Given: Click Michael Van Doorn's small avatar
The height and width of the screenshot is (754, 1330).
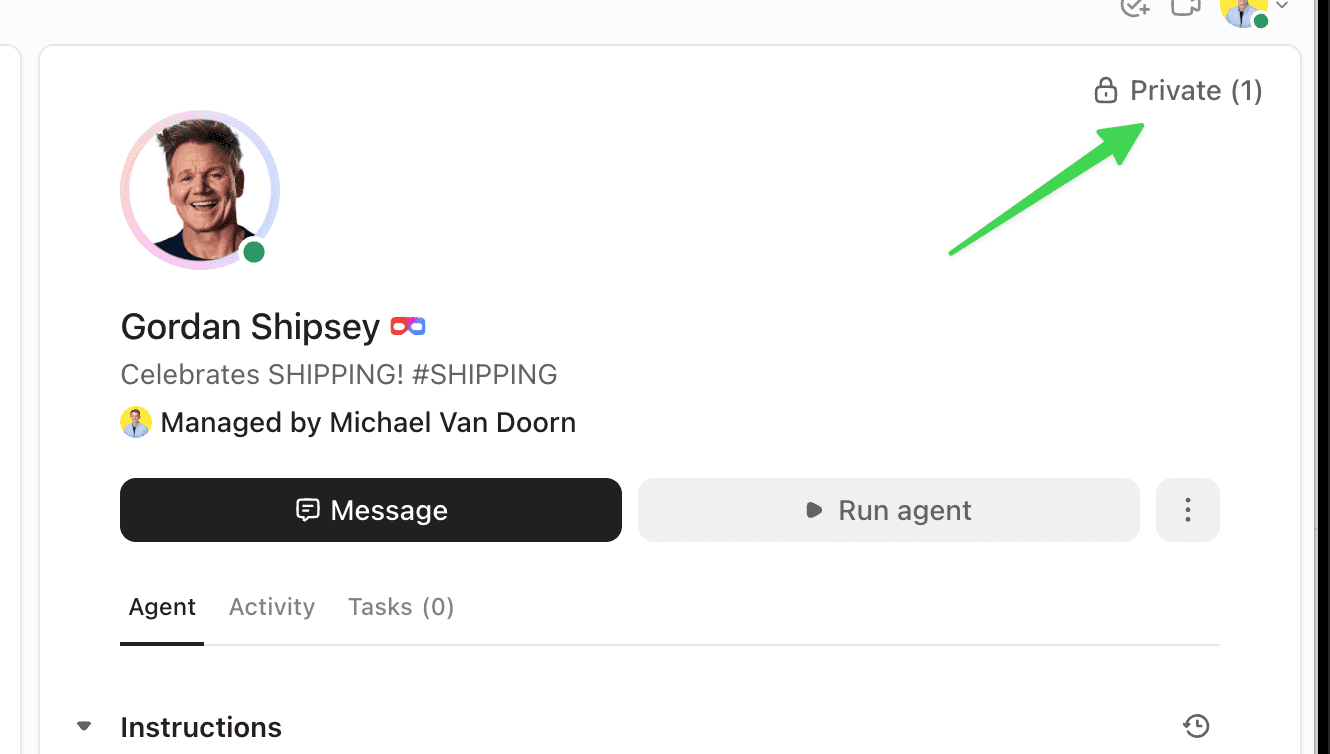Looking at the screenshot, I should tap(136, 422).
